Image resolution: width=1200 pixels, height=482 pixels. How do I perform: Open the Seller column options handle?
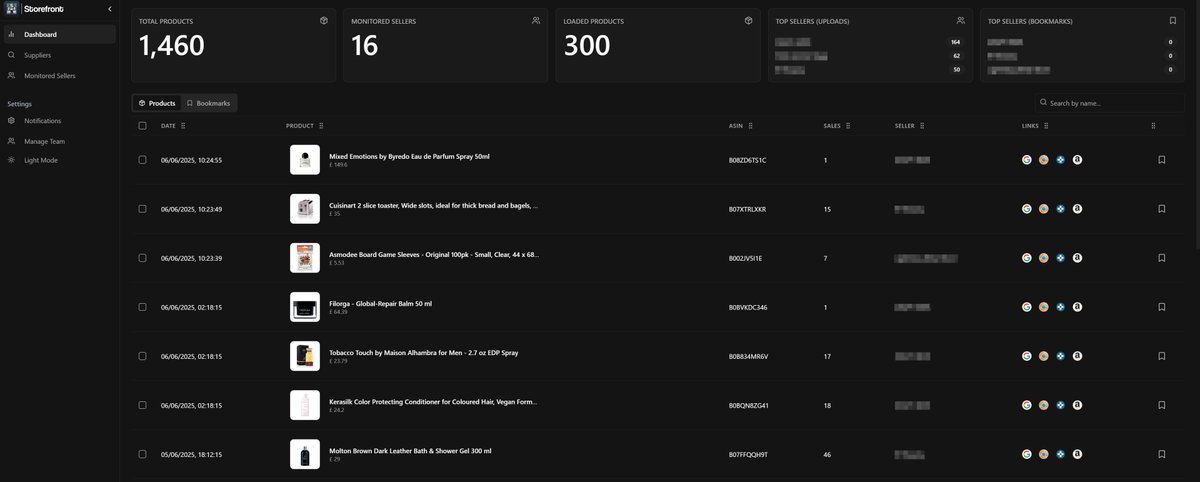tap(922, 126)
